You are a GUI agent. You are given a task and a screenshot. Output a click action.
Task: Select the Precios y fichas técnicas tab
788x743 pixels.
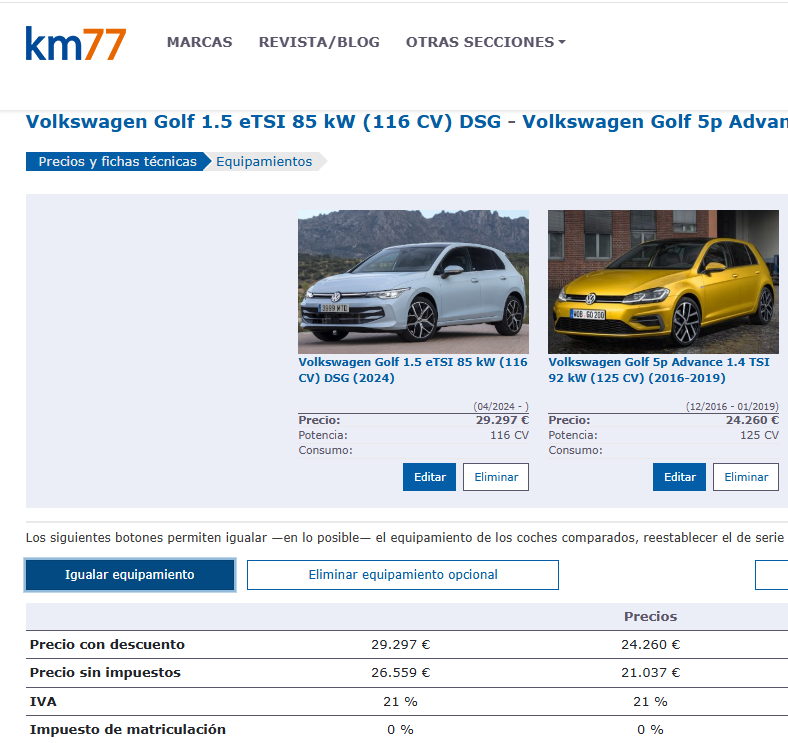117,161
